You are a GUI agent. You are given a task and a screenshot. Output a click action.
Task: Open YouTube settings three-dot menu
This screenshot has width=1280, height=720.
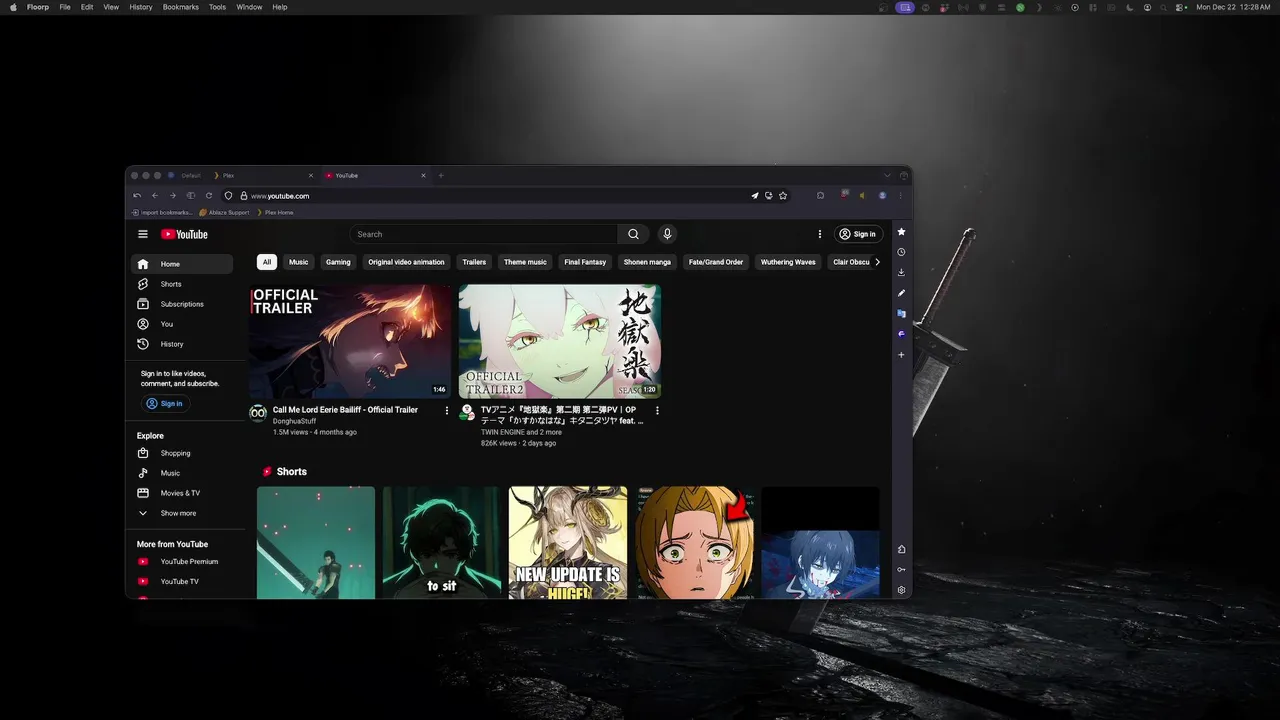[820, 234]
